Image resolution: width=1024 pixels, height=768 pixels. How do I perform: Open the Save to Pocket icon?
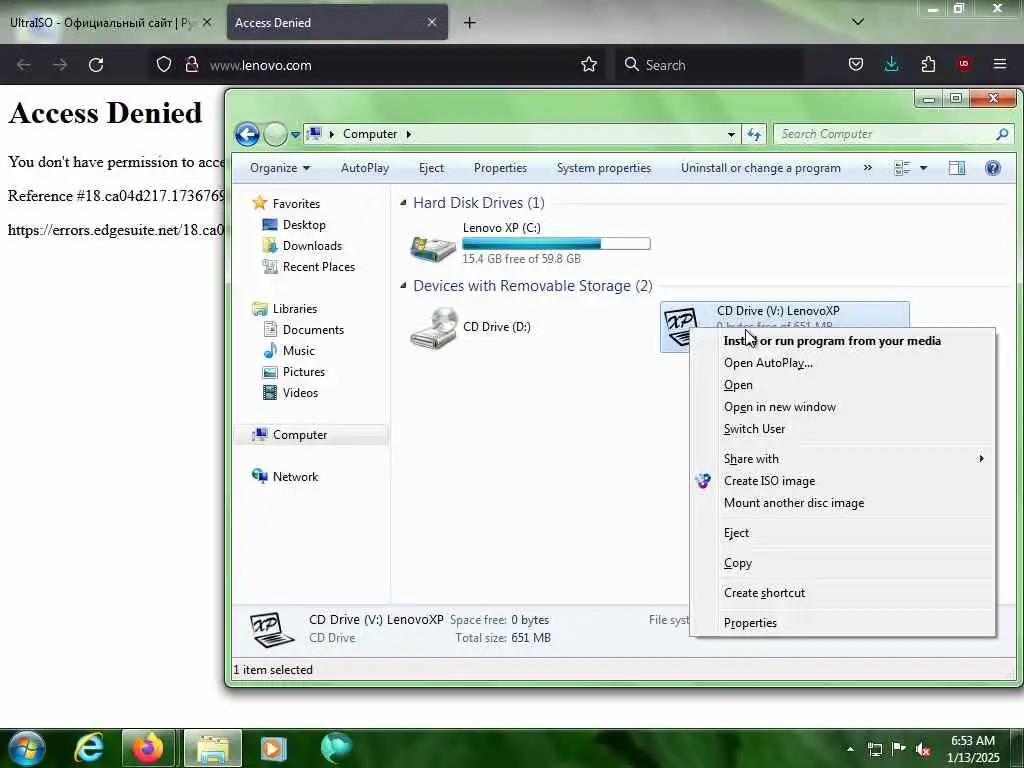tap(856, 64)
